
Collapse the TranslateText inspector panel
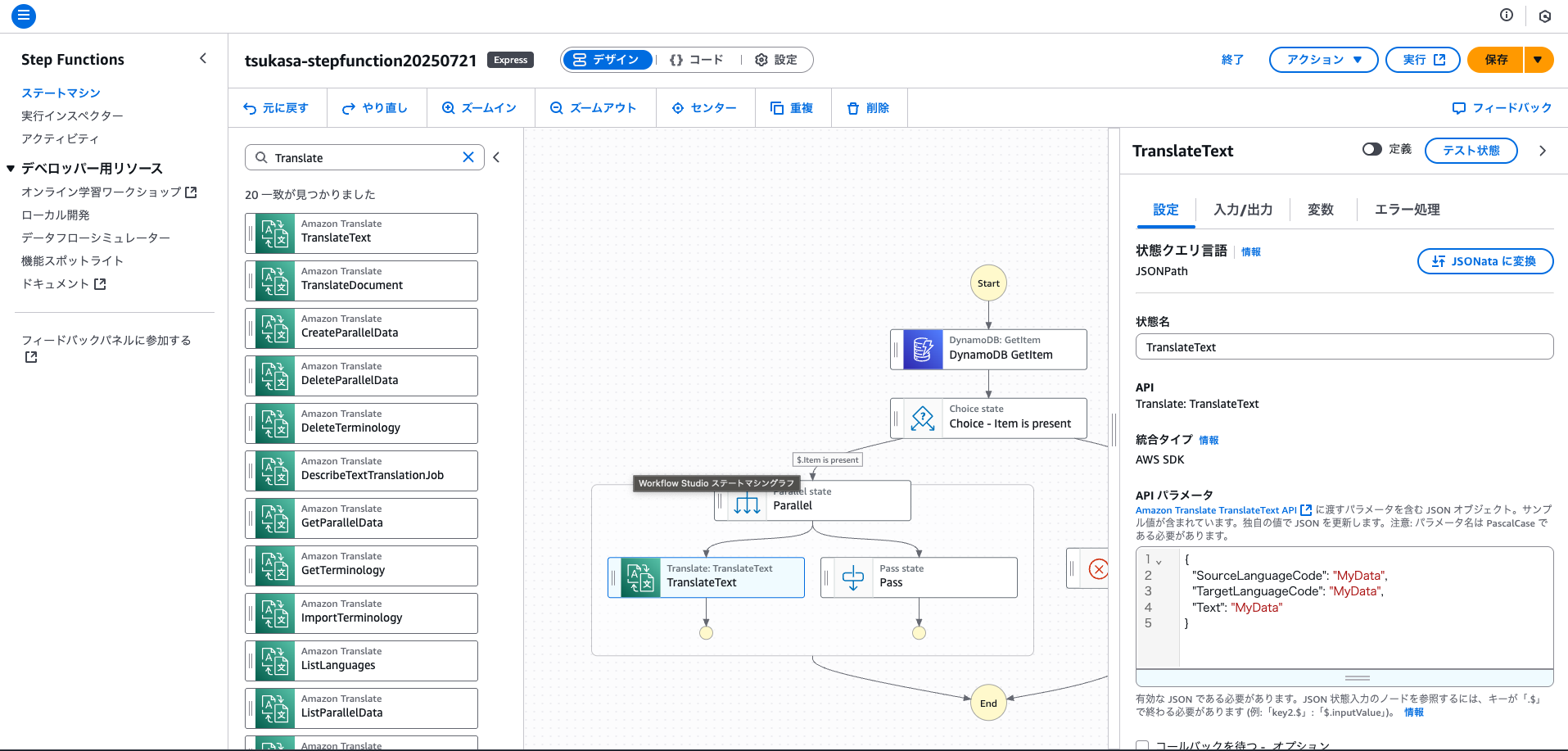tap(1543, 151)
